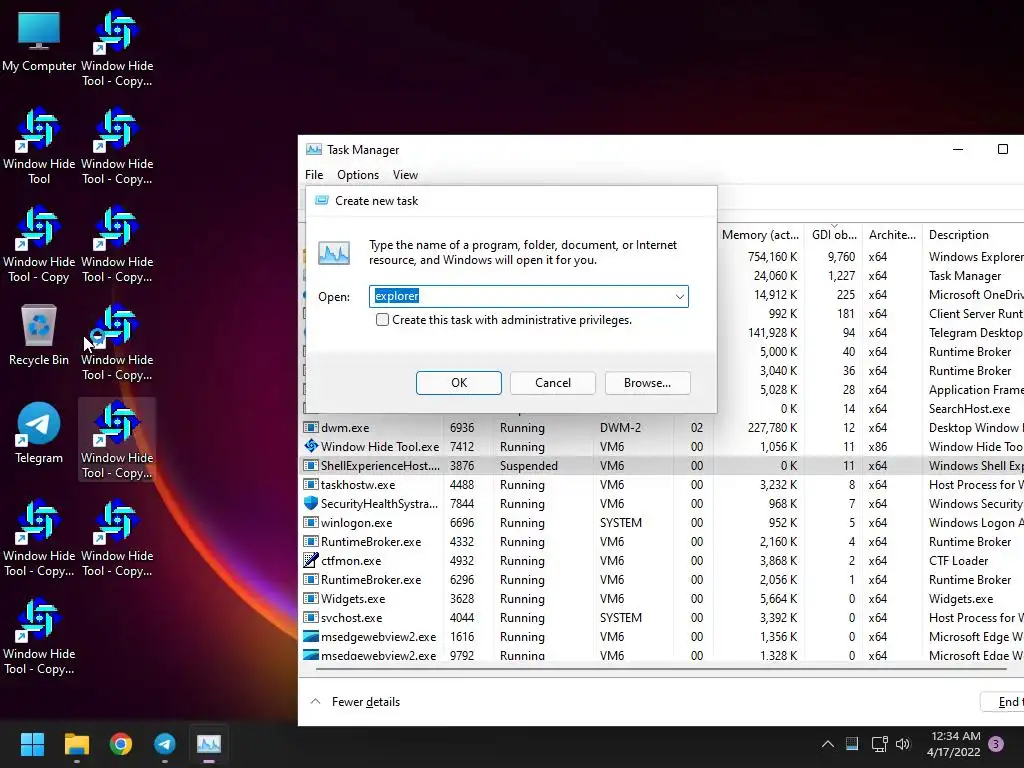
Task: Click the x86 architecture cell
Action: tap(878, 447)
